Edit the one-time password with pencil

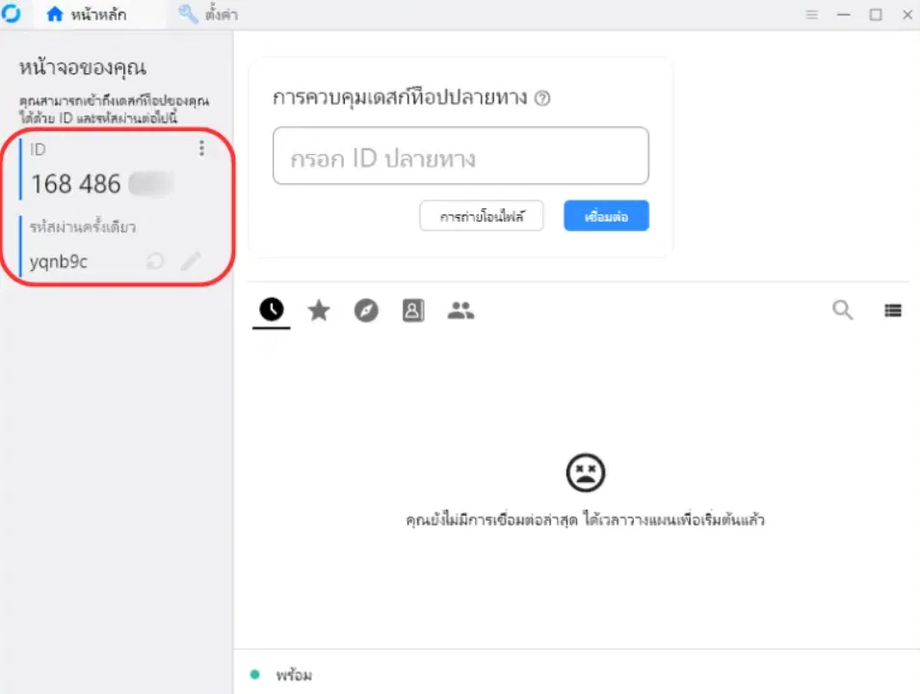191,261
